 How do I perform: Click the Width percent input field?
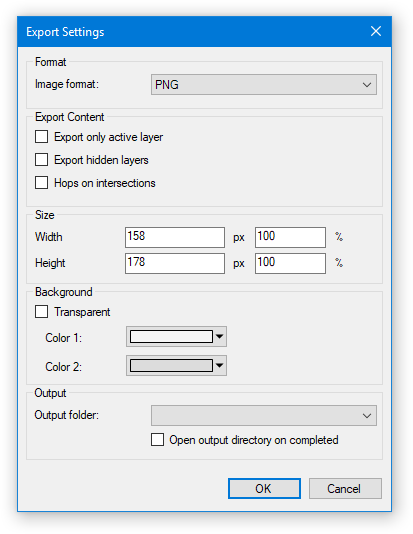290,237
